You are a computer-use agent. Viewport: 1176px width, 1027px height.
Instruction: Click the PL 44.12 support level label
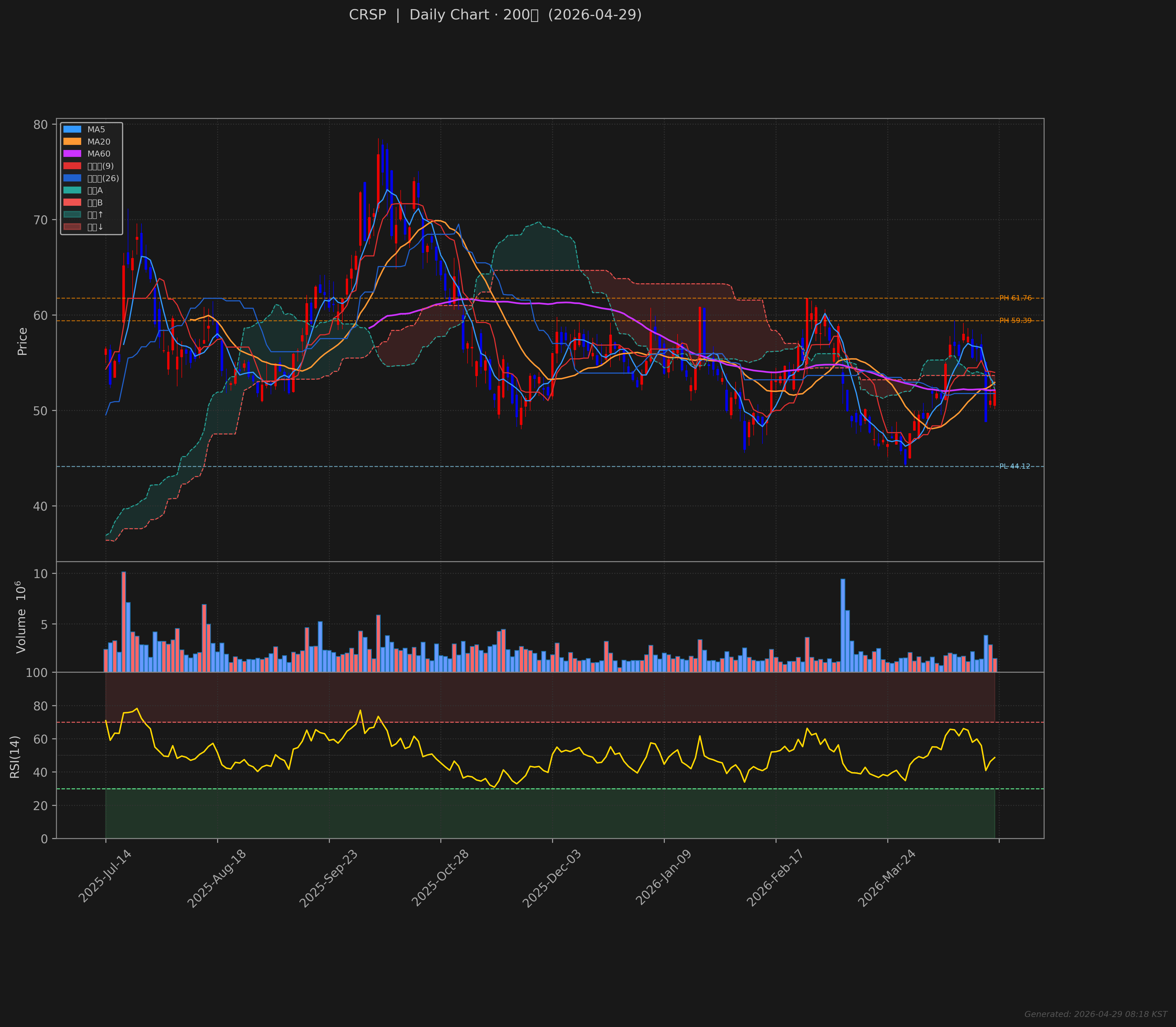tap(1014, 467)
